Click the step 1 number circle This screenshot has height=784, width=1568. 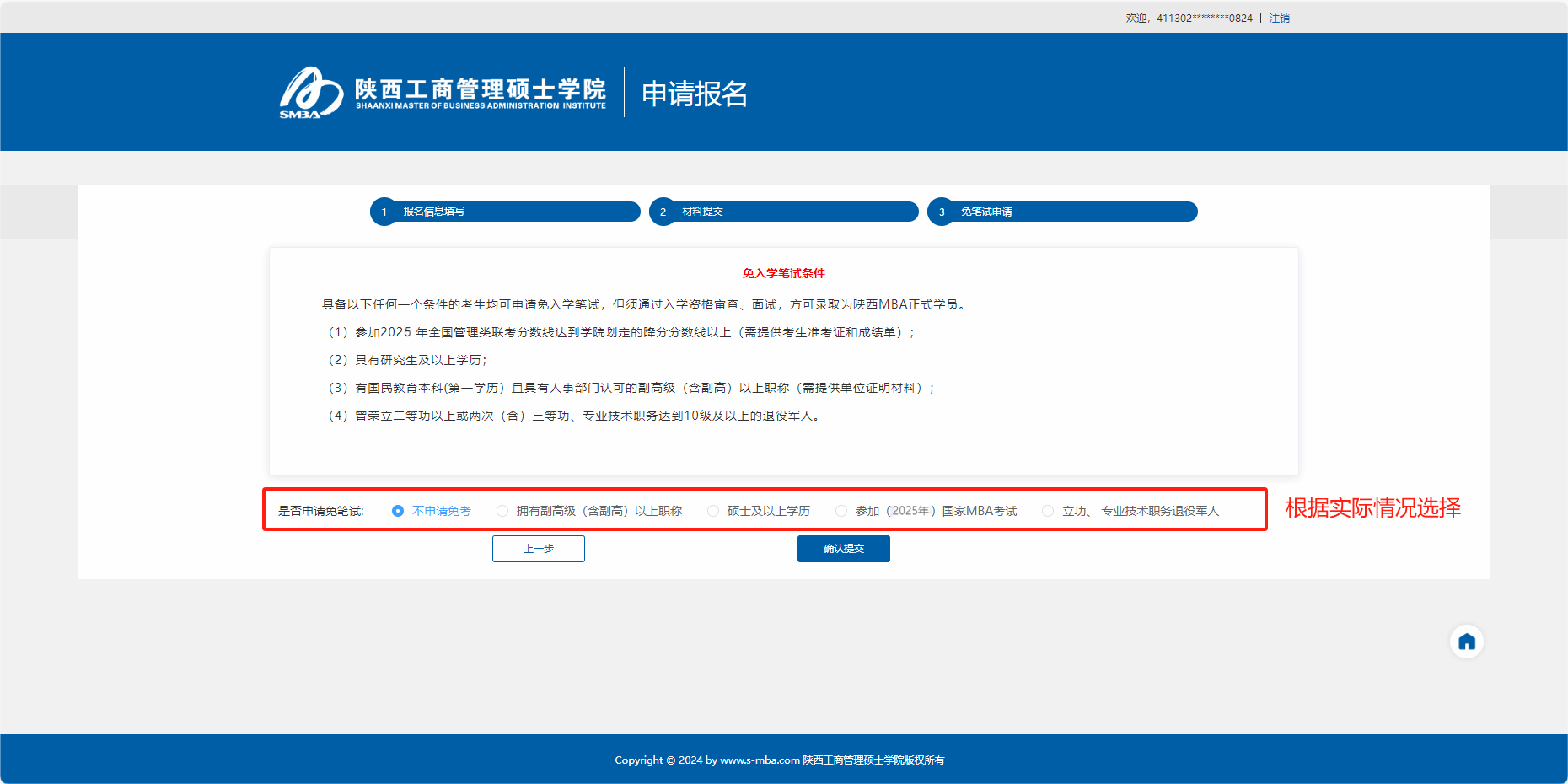[384, 212]
